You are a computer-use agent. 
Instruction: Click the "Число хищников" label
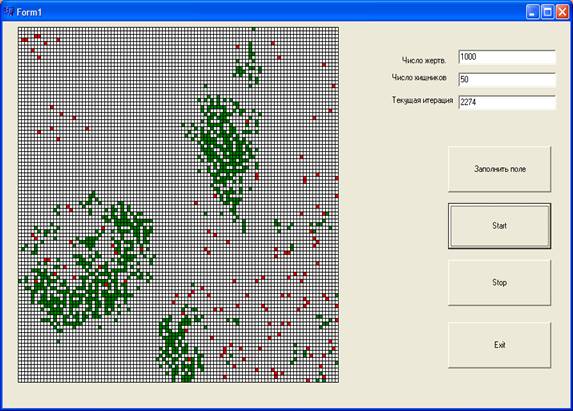(x=419, y=77)
